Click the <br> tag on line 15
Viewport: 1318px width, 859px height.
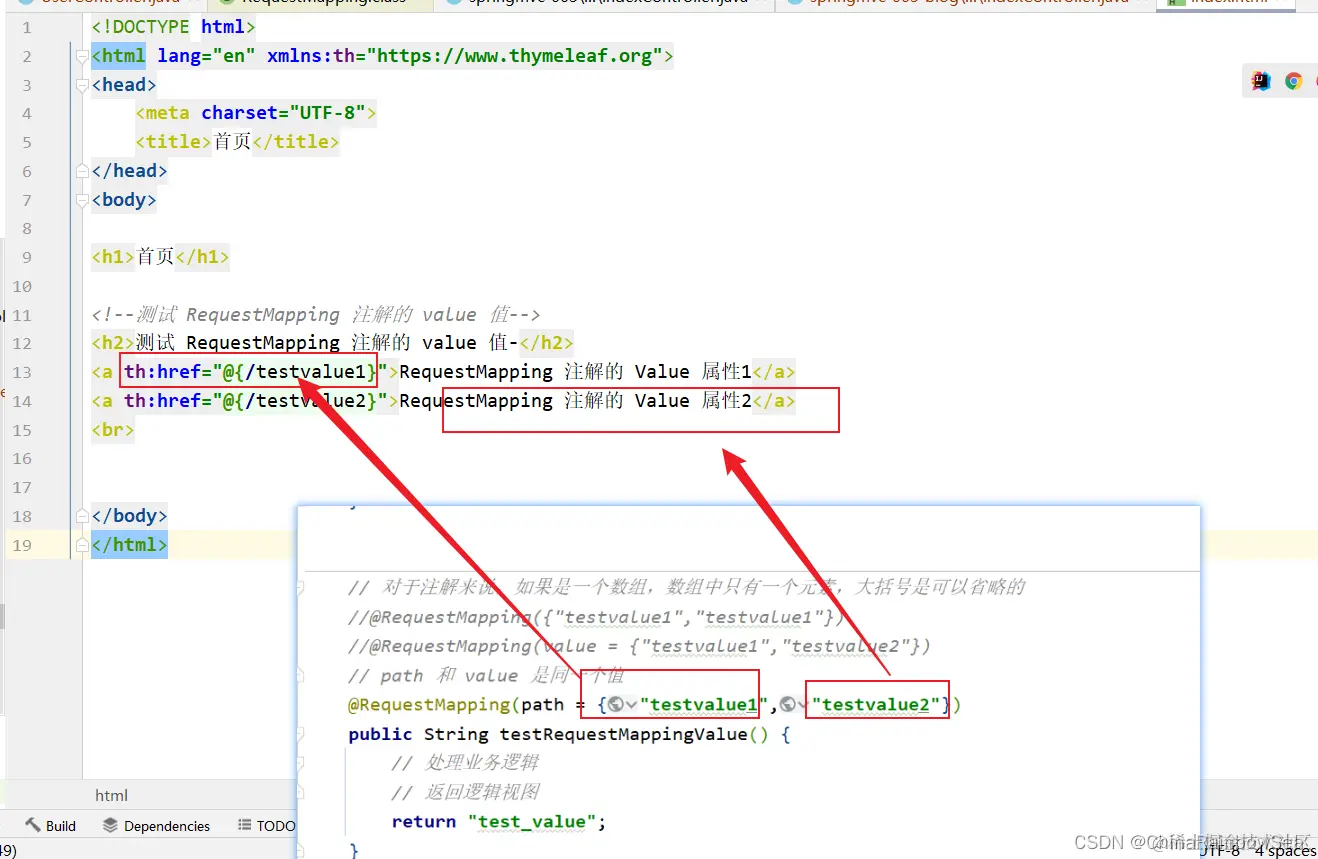(112, 430)
